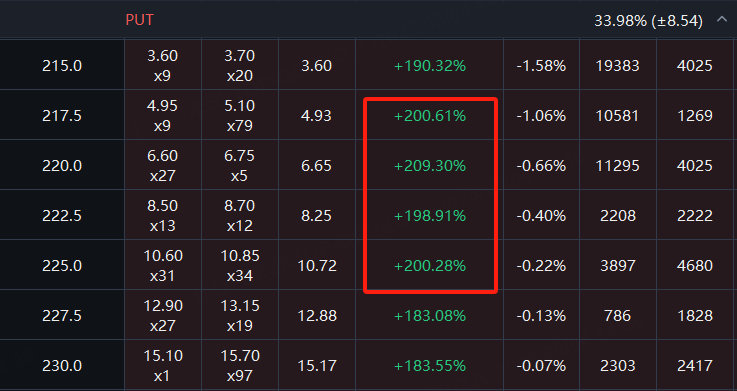This screenshot has width=737, height=391.
Task: Click the +183.08% change value
Action: (430, 316)
